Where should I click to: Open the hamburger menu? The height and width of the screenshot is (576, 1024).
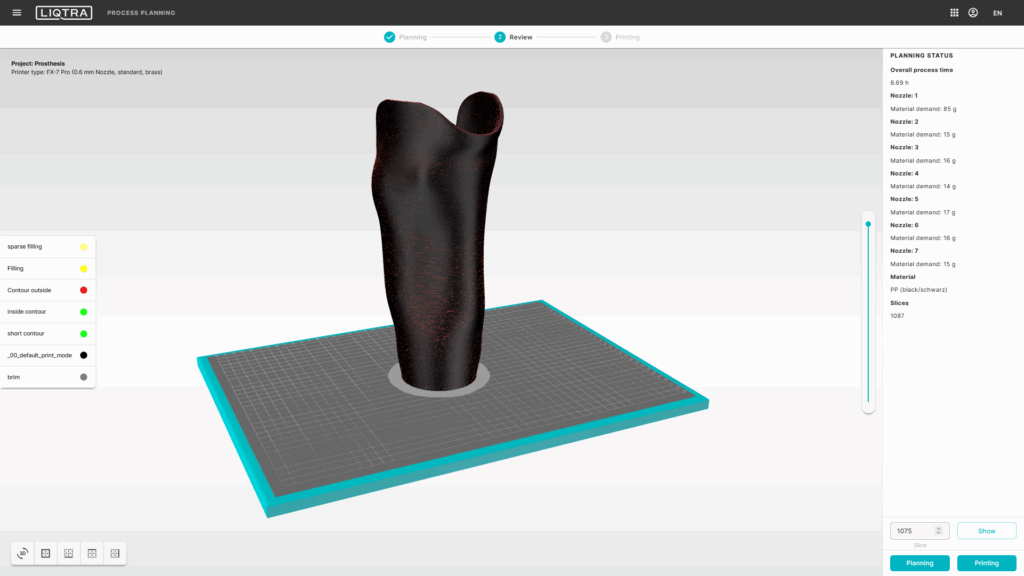point(16,13)
